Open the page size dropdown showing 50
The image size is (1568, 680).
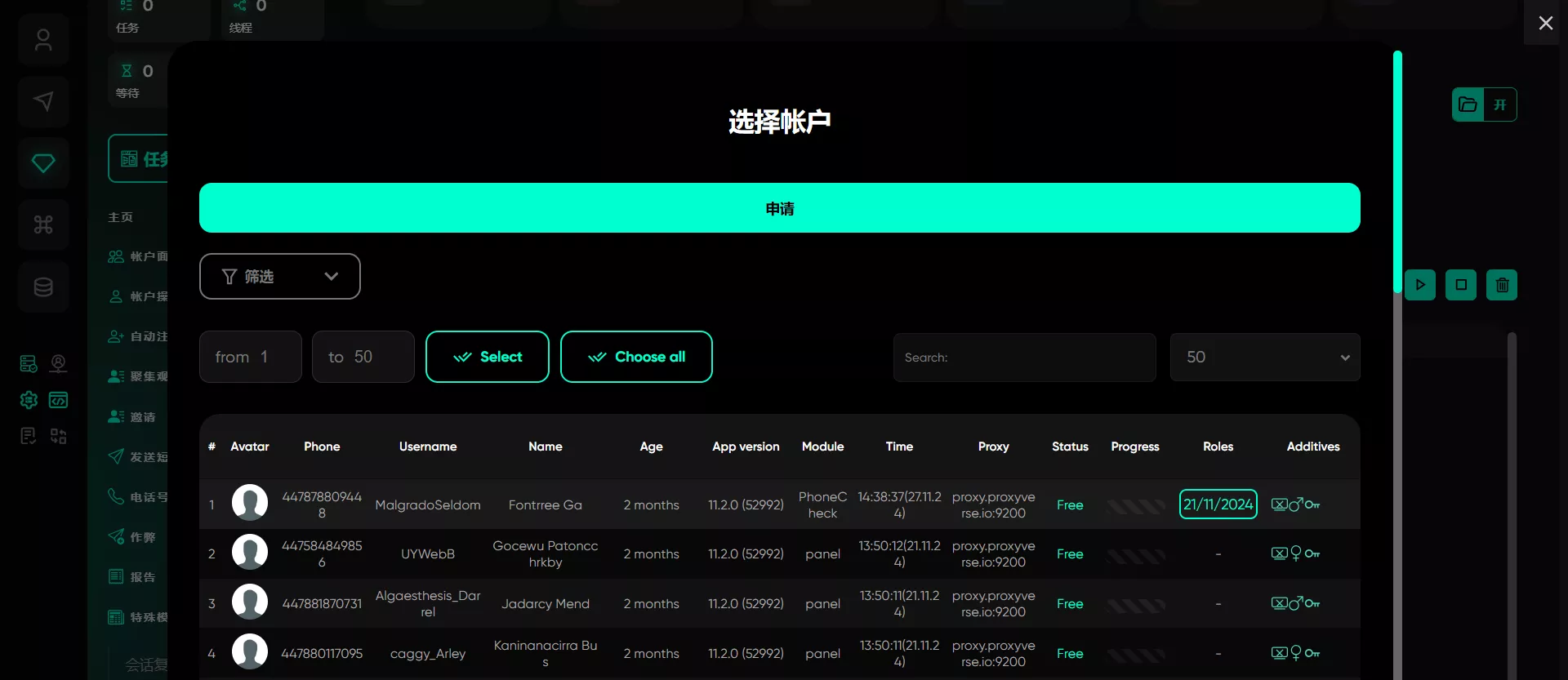(1265, 357)
